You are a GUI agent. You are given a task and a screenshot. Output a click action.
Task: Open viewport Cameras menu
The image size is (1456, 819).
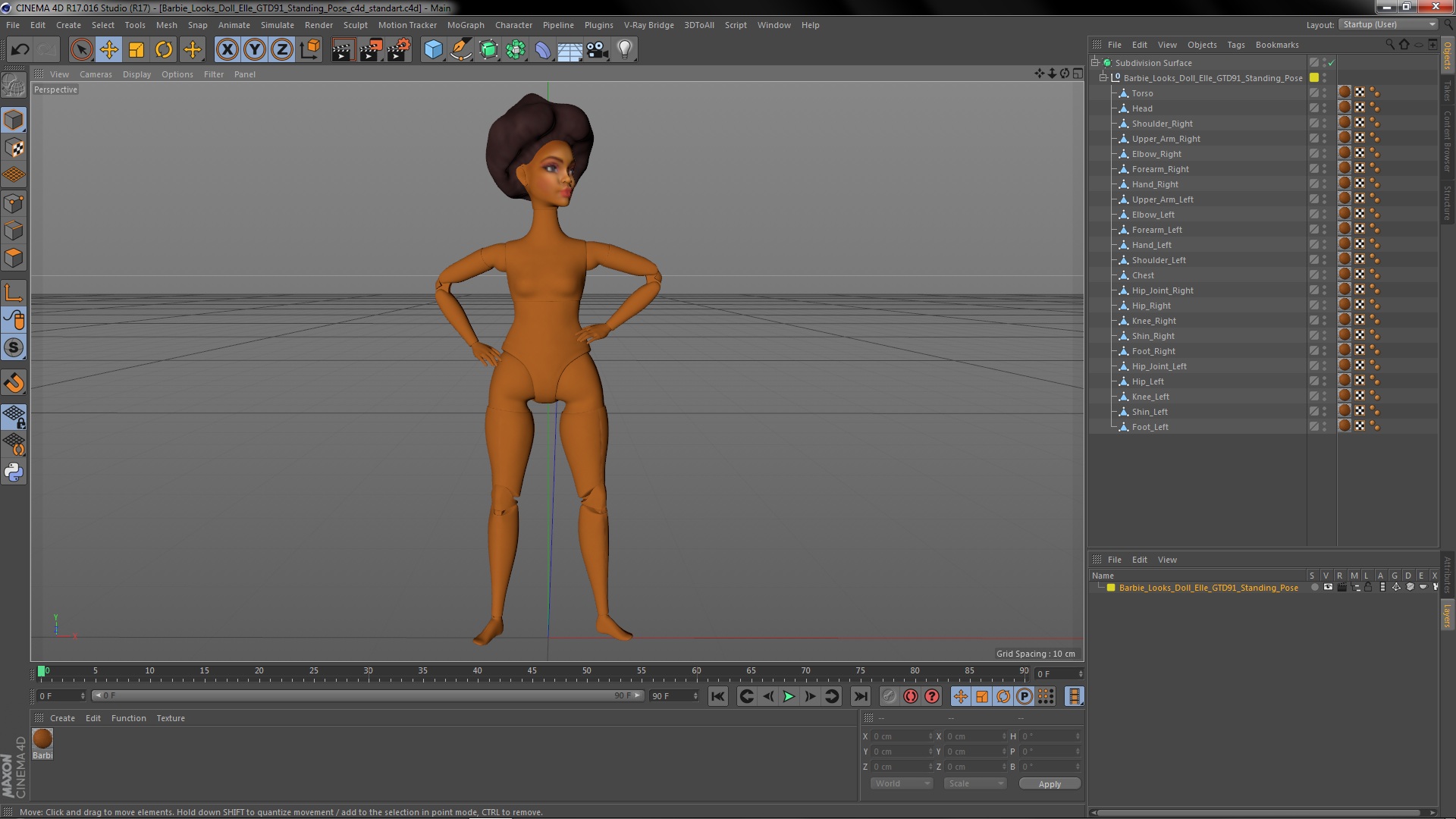point(96,74)
